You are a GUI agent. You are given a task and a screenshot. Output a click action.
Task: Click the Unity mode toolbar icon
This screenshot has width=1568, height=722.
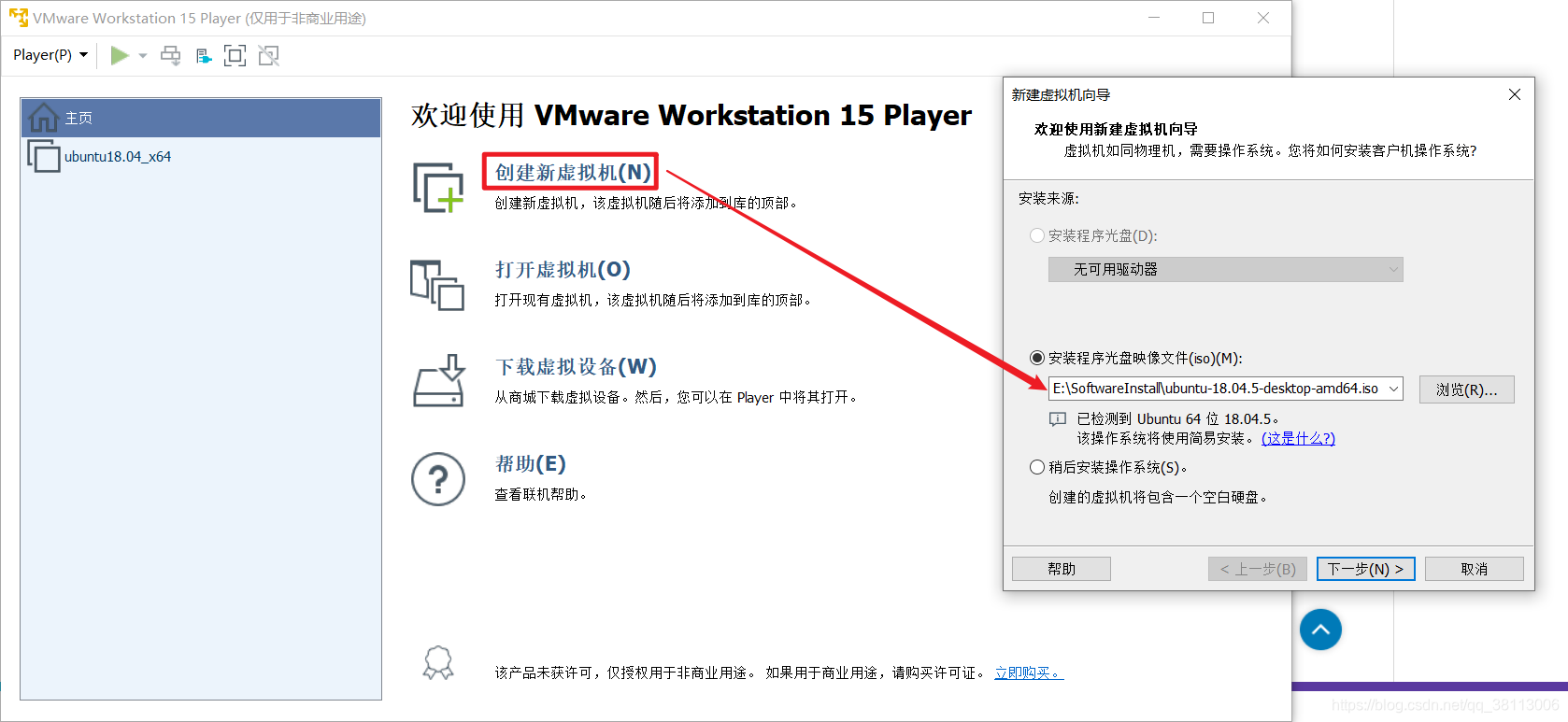click(269, 56)
